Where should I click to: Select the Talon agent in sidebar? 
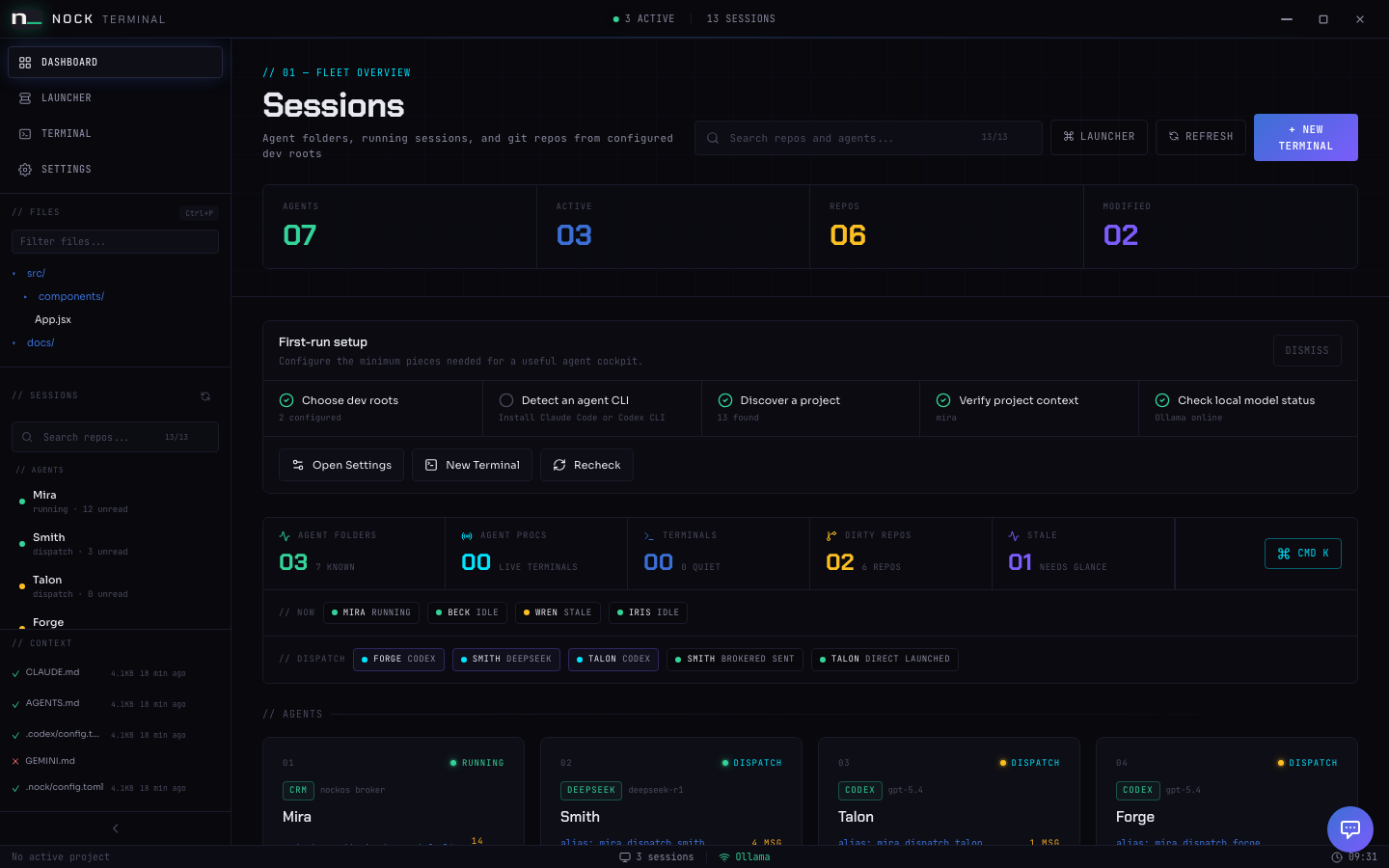point(115,586)
